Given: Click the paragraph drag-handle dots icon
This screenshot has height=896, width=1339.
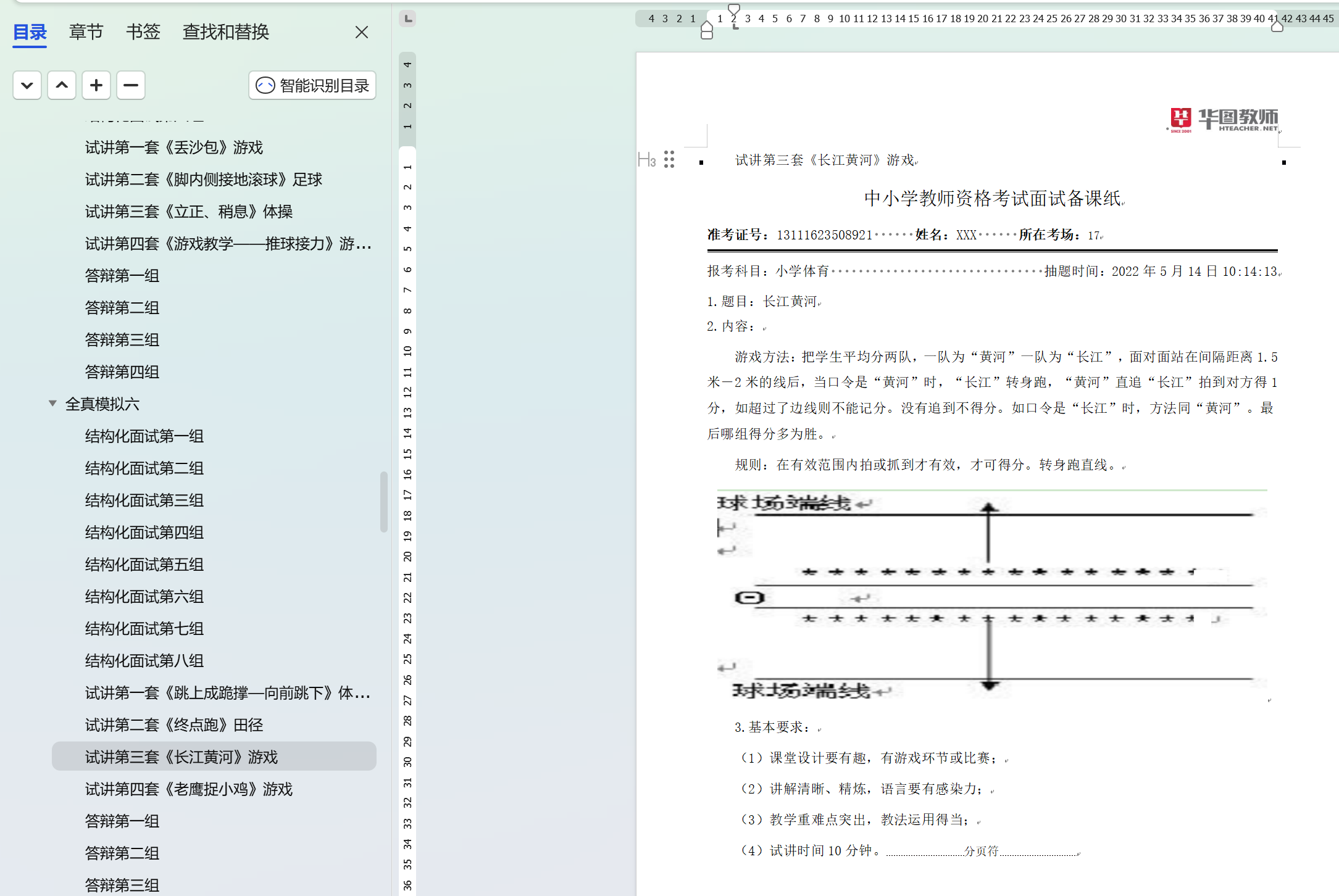Looking at the screenshot, I should click(x=669, y=159).
